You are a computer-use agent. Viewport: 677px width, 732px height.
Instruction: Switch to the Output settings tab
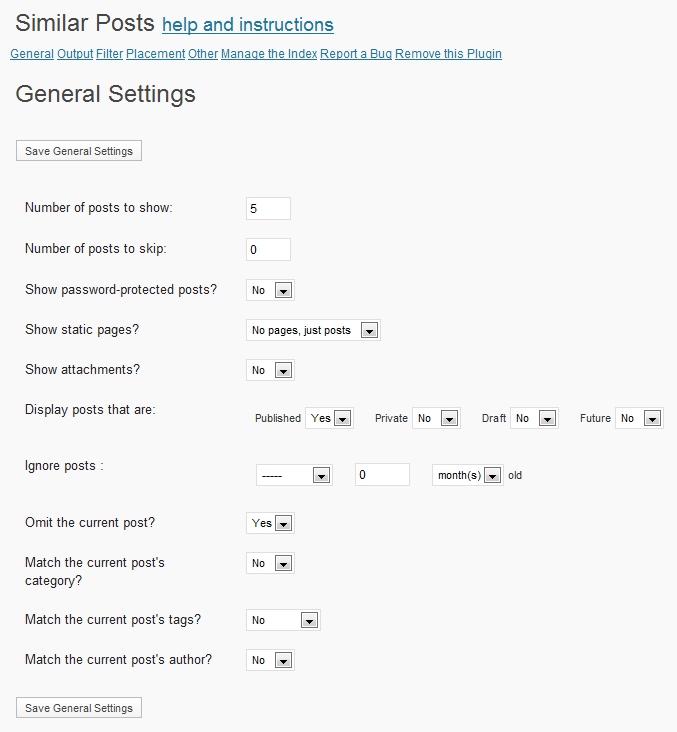coord(75,54)
